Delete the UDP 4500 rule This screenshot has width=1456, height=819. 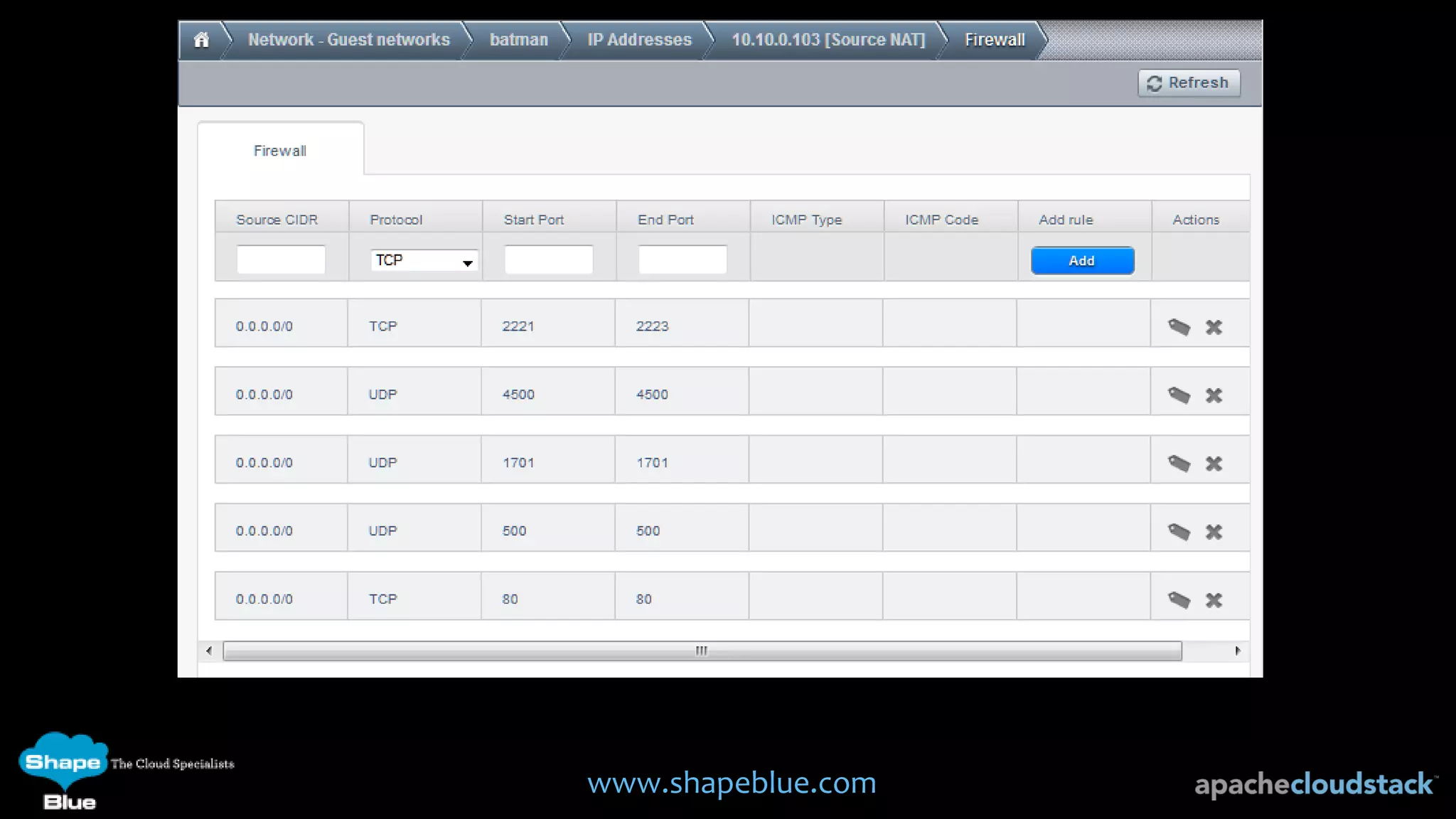(1214, 395)
